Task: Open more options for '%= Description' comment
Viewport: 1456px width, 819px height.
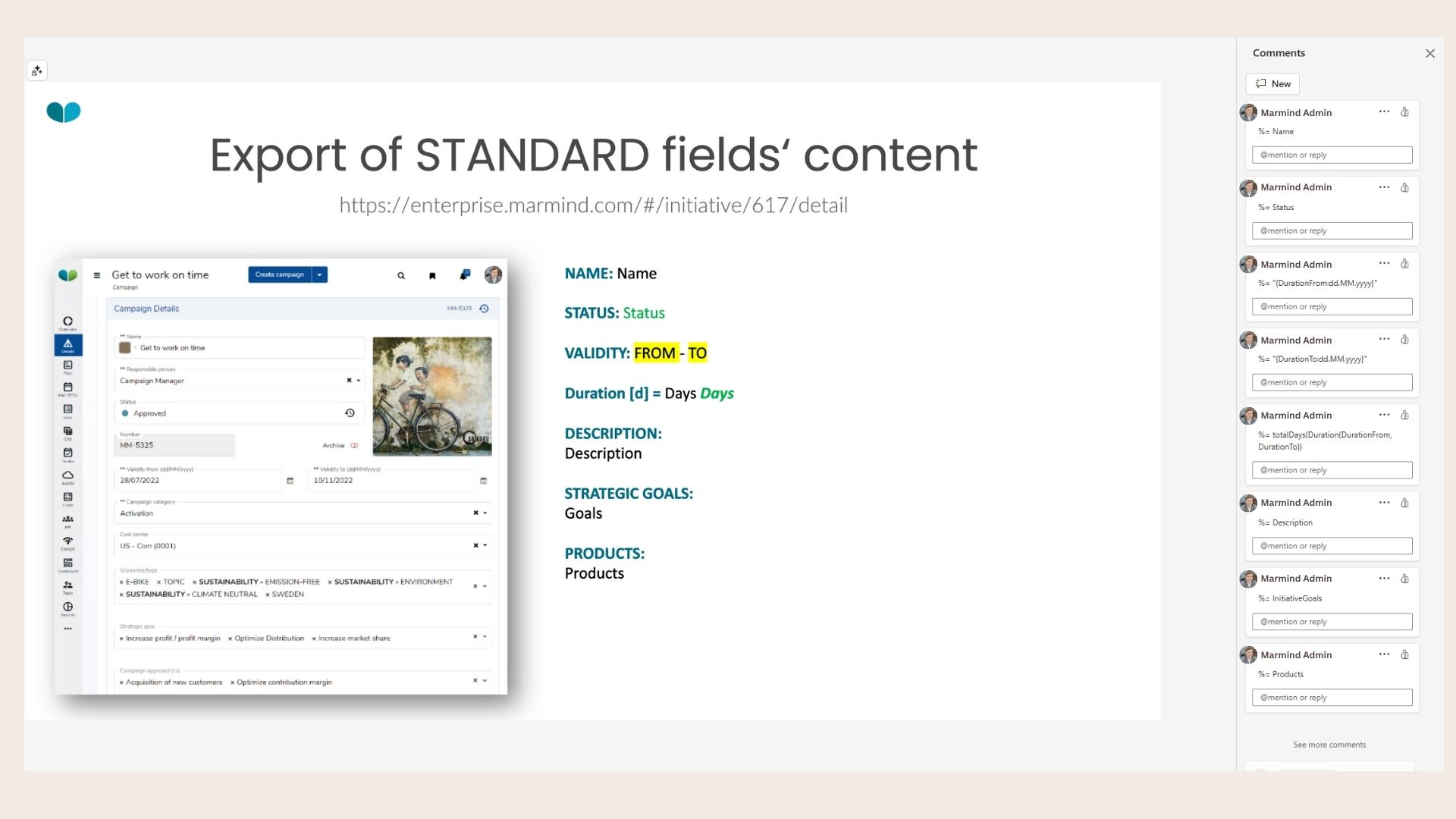Action: 1384,503
